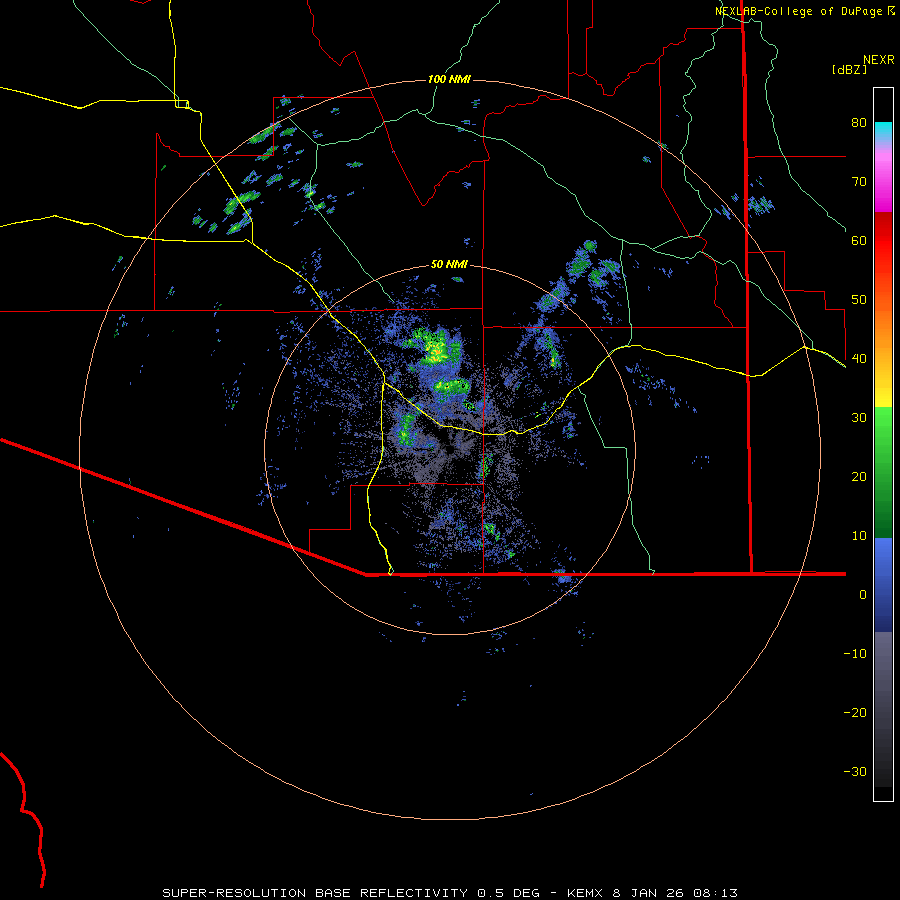Image resolution: width=900 pixels, height=900 pixels.
Task: Click the NEXR label above the color scale
Action: pyautogui.click(x=878, y=60)
